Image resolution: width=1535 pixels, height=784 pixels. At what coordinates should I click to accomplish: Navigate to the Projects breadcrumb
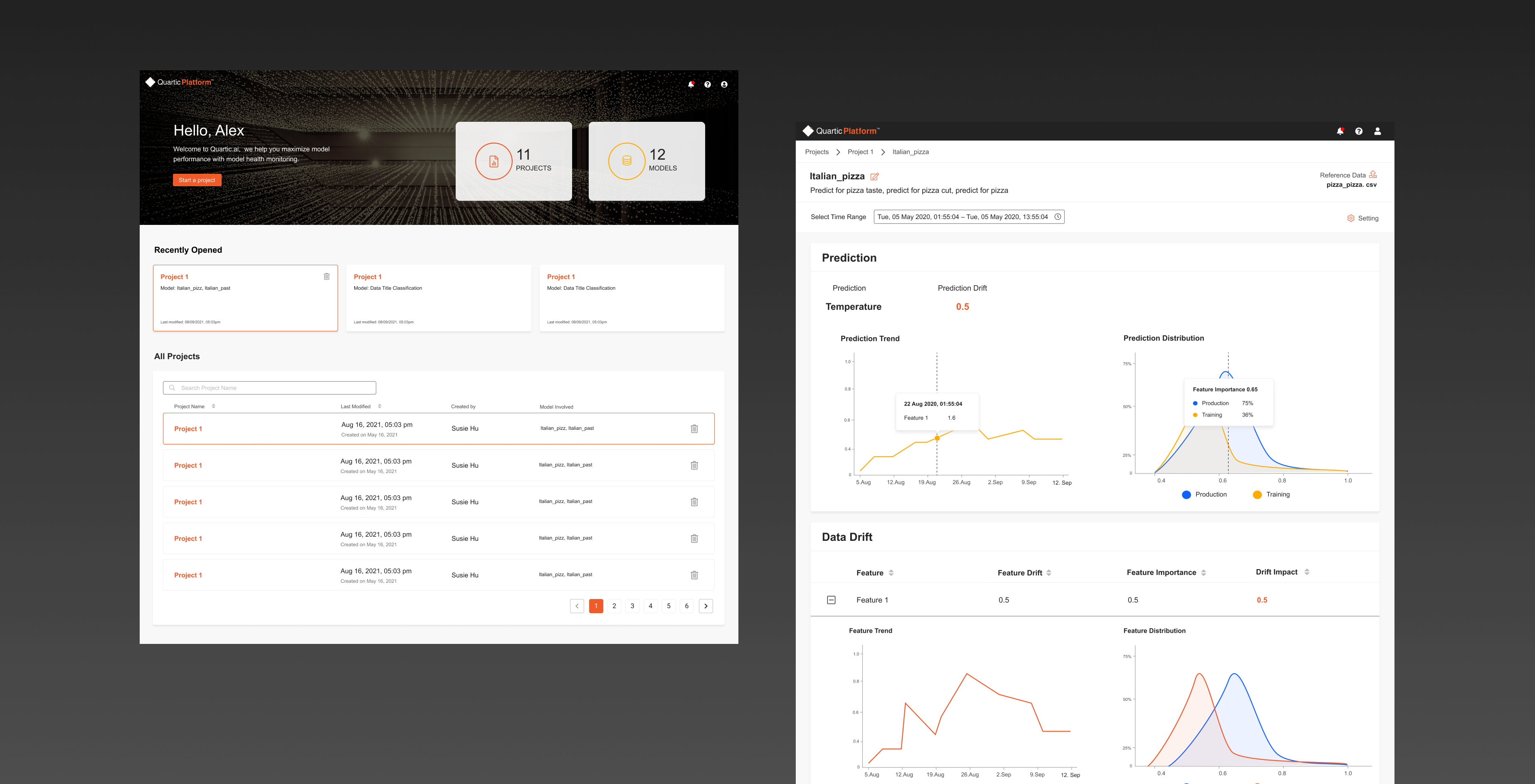pos(817,152)
